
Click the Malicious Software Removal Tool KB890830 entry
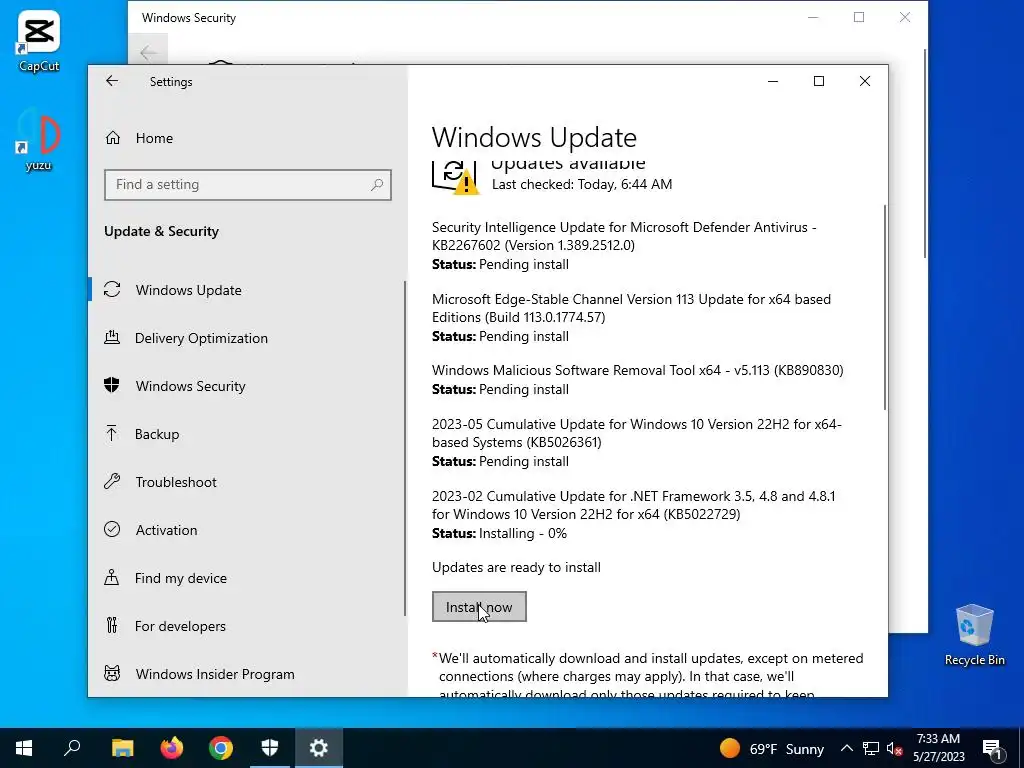pos(637,379)
